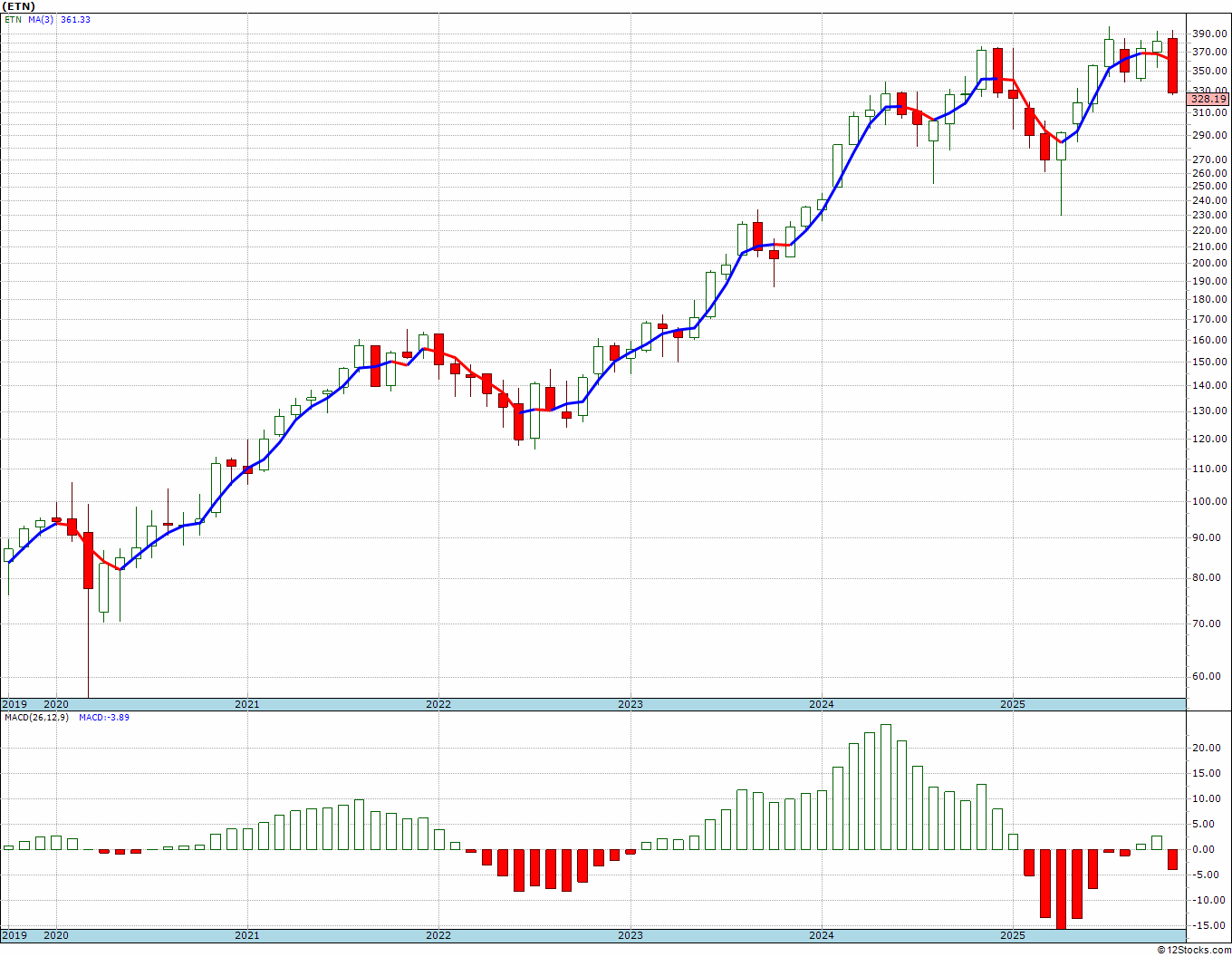The width and height of the screenshot is (1232, 957).
Task: Click the 2023 marker on price timeline
Action: click(630, 704)
